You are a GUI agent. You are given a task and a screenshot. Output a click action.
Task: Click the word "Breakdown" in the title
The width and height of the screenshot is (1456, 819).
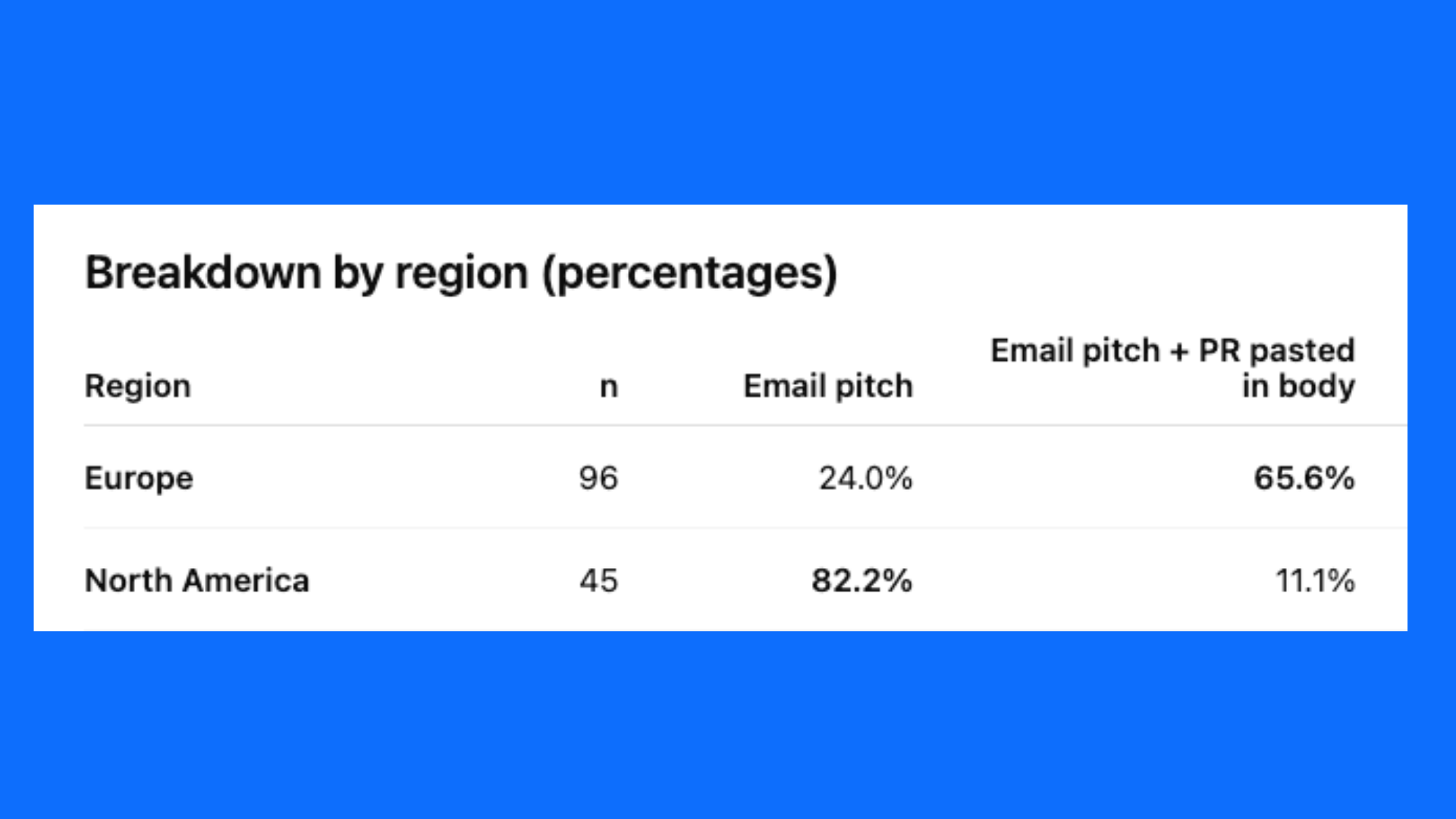(202, 272)
